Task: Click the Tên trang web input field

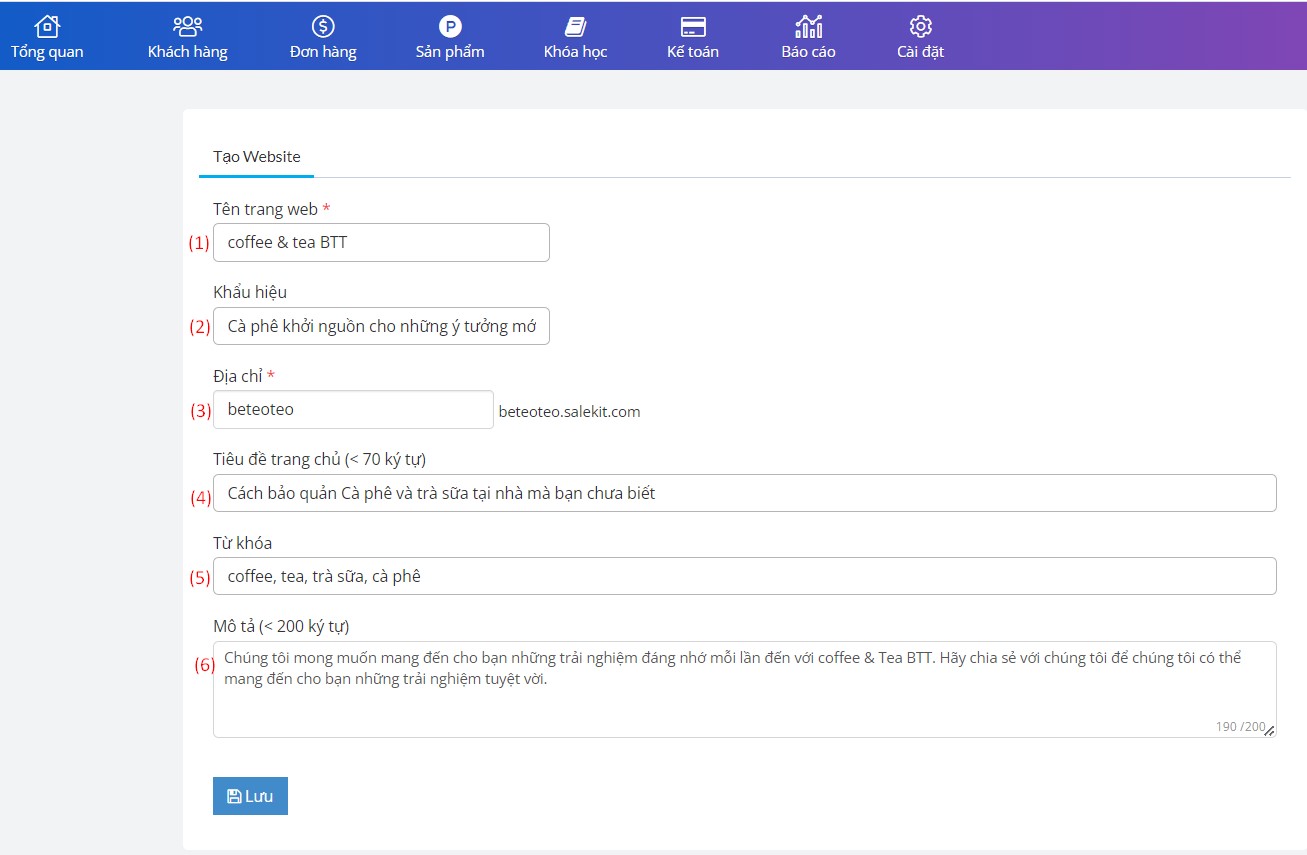Action: pos(381,243)
